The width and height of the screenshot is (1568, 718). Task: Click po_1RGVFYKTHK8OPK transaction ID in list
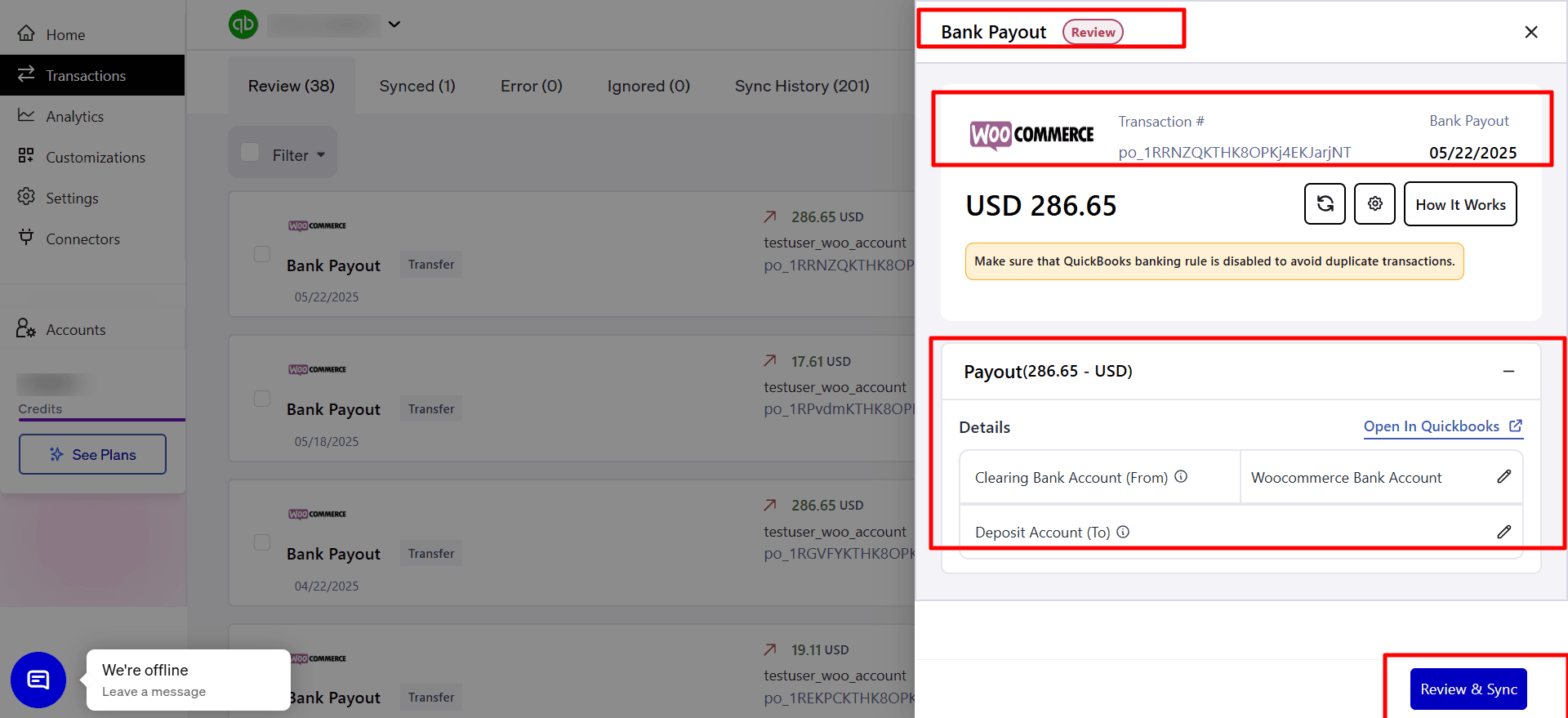[840, 553]
